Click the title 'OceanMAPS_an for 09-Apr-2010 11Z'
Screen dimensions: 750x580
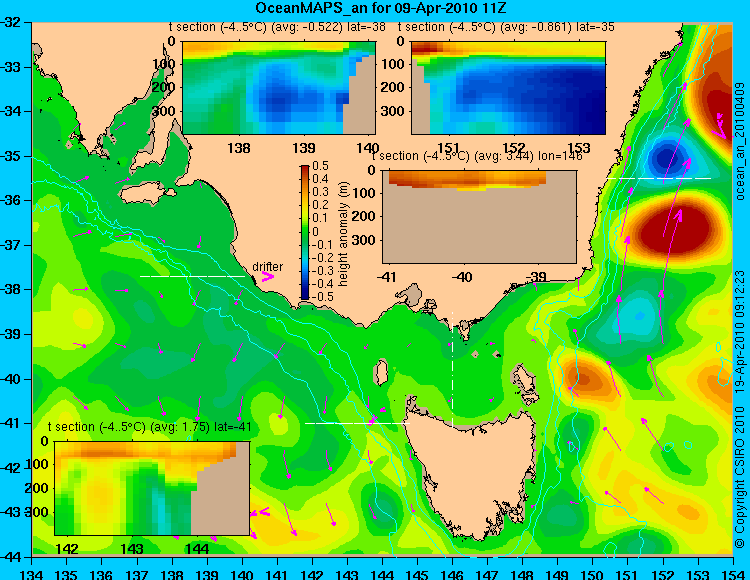click(x=380, y=8)
